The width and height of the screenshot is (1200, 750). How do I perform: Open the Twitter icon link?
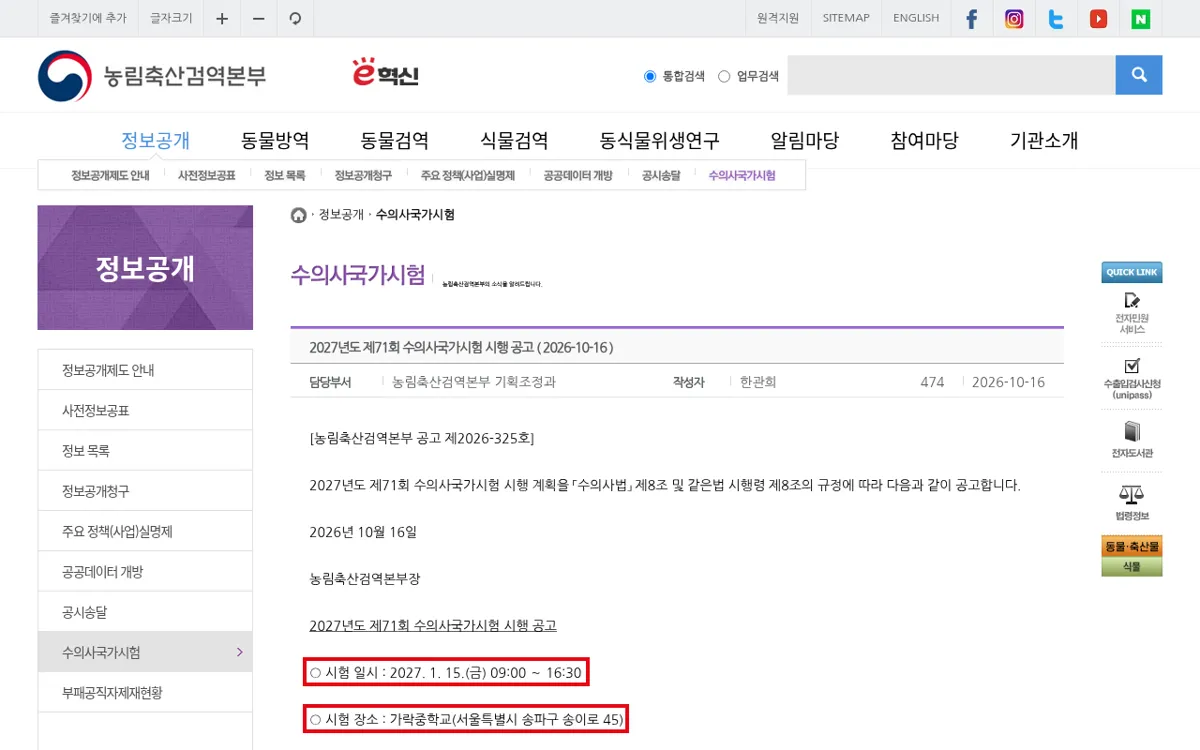tap(1056, 18)
